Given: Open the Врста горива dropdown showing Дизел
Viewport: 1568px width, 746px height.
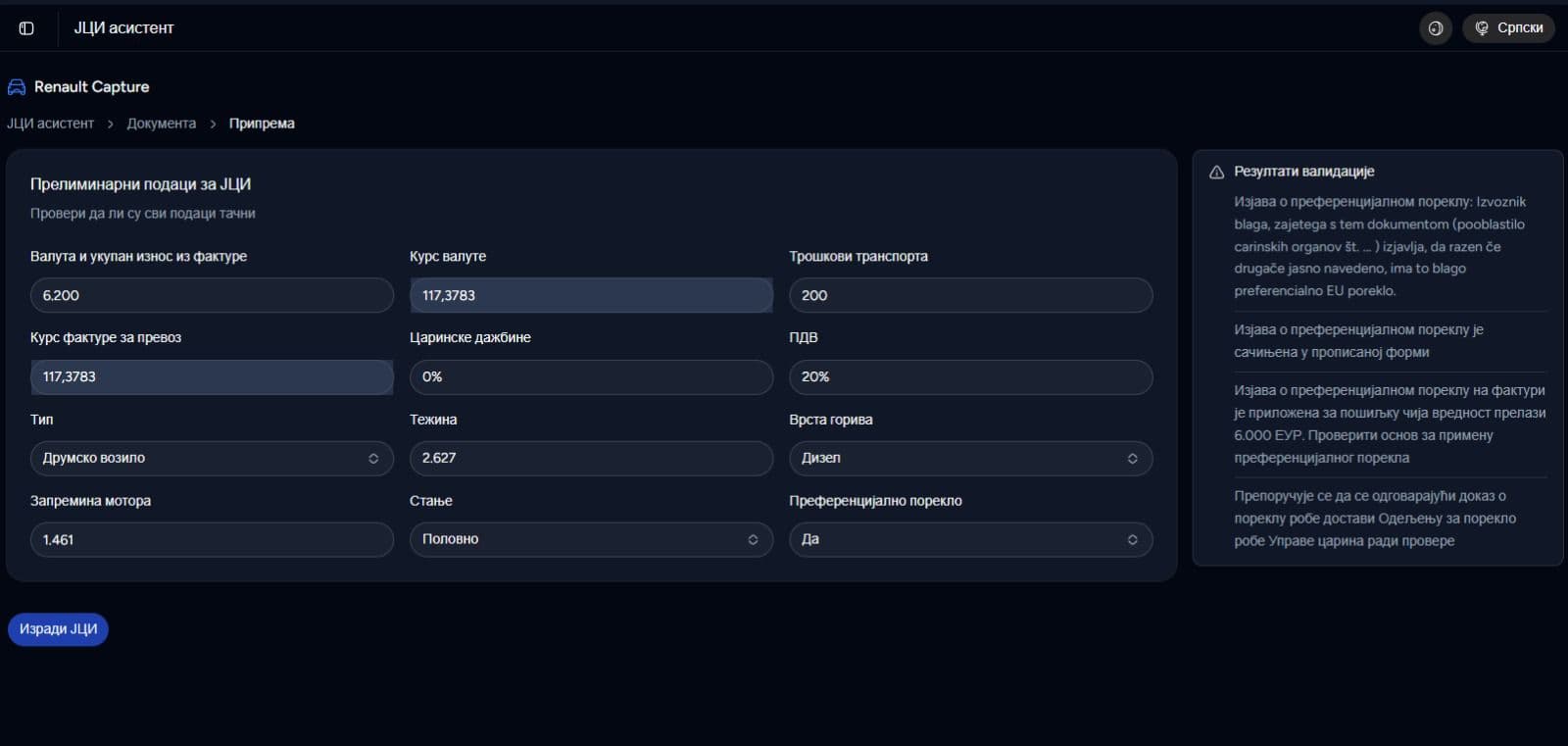Looking at the screenshot, I should (x=970, y=459).
